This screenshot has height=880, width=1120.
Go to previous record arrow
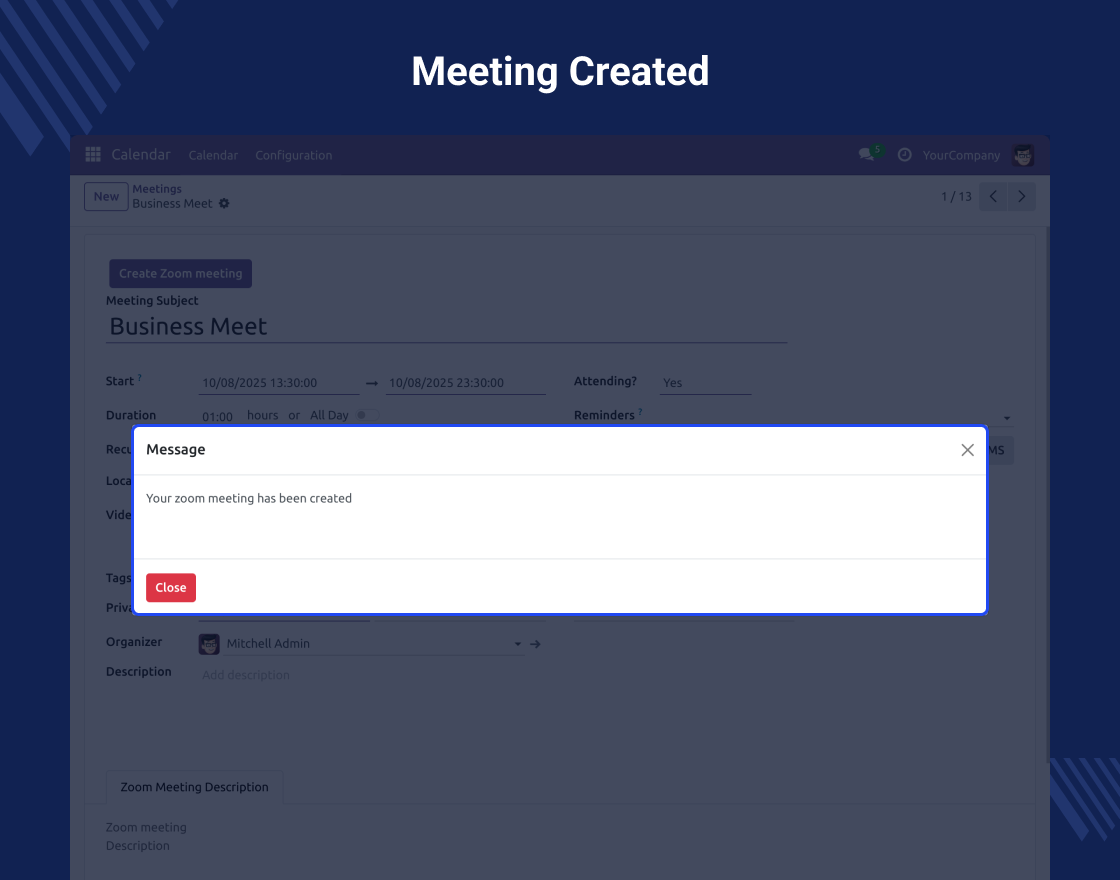pyautogui.click(x=993, y=197)
